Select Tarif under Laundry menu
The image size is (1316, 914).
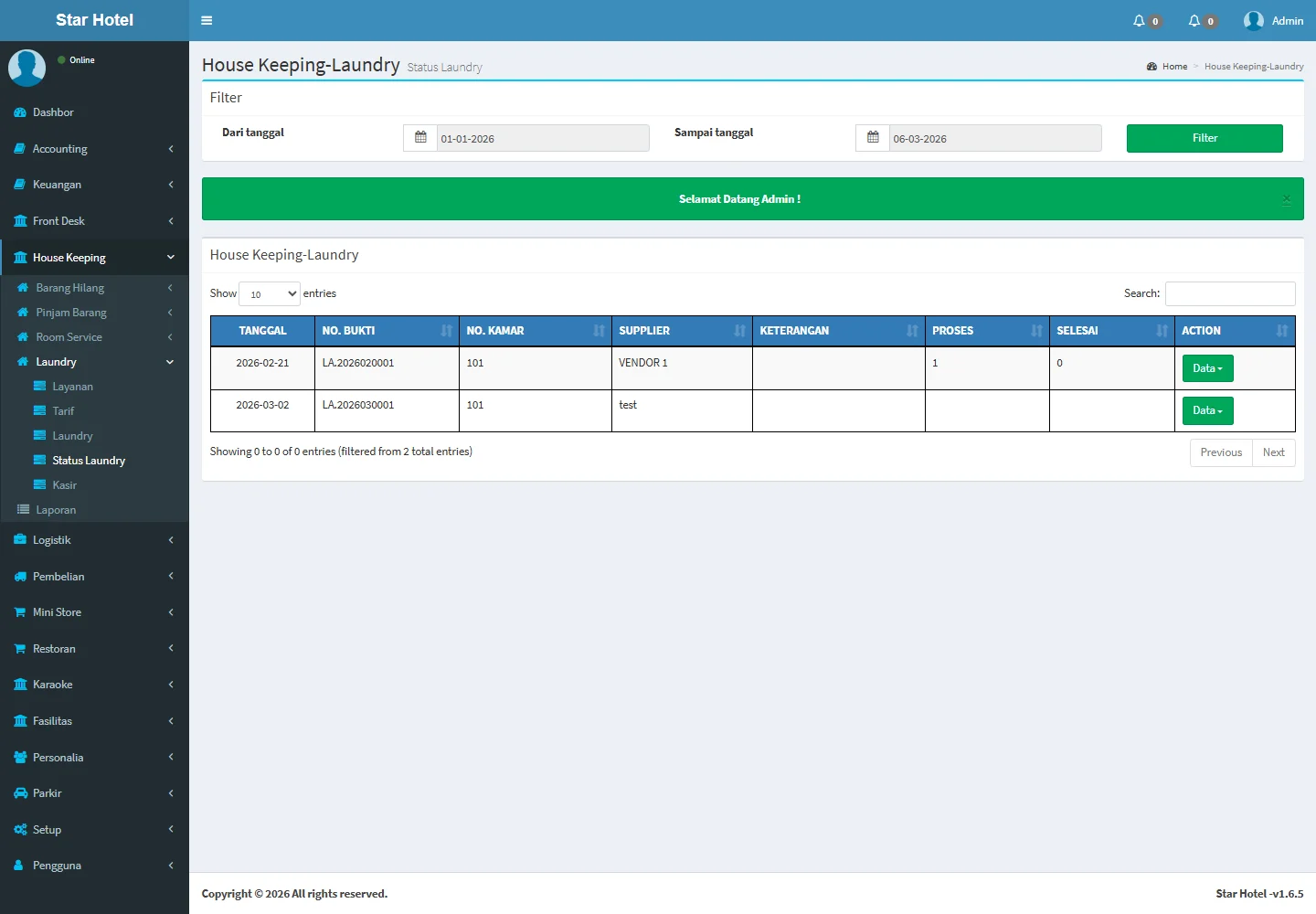pos(63,411)
